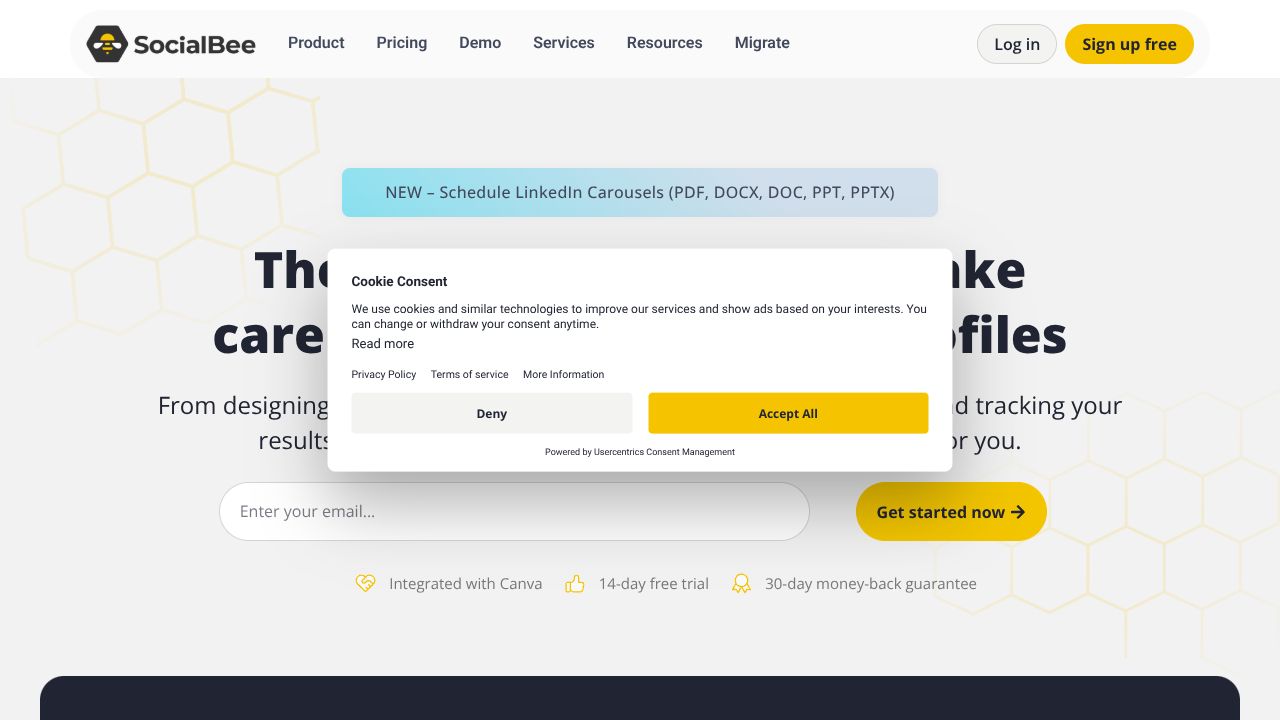Click Read more in the cookie notice
The image size is (1280, 720).
click(382, 344)
